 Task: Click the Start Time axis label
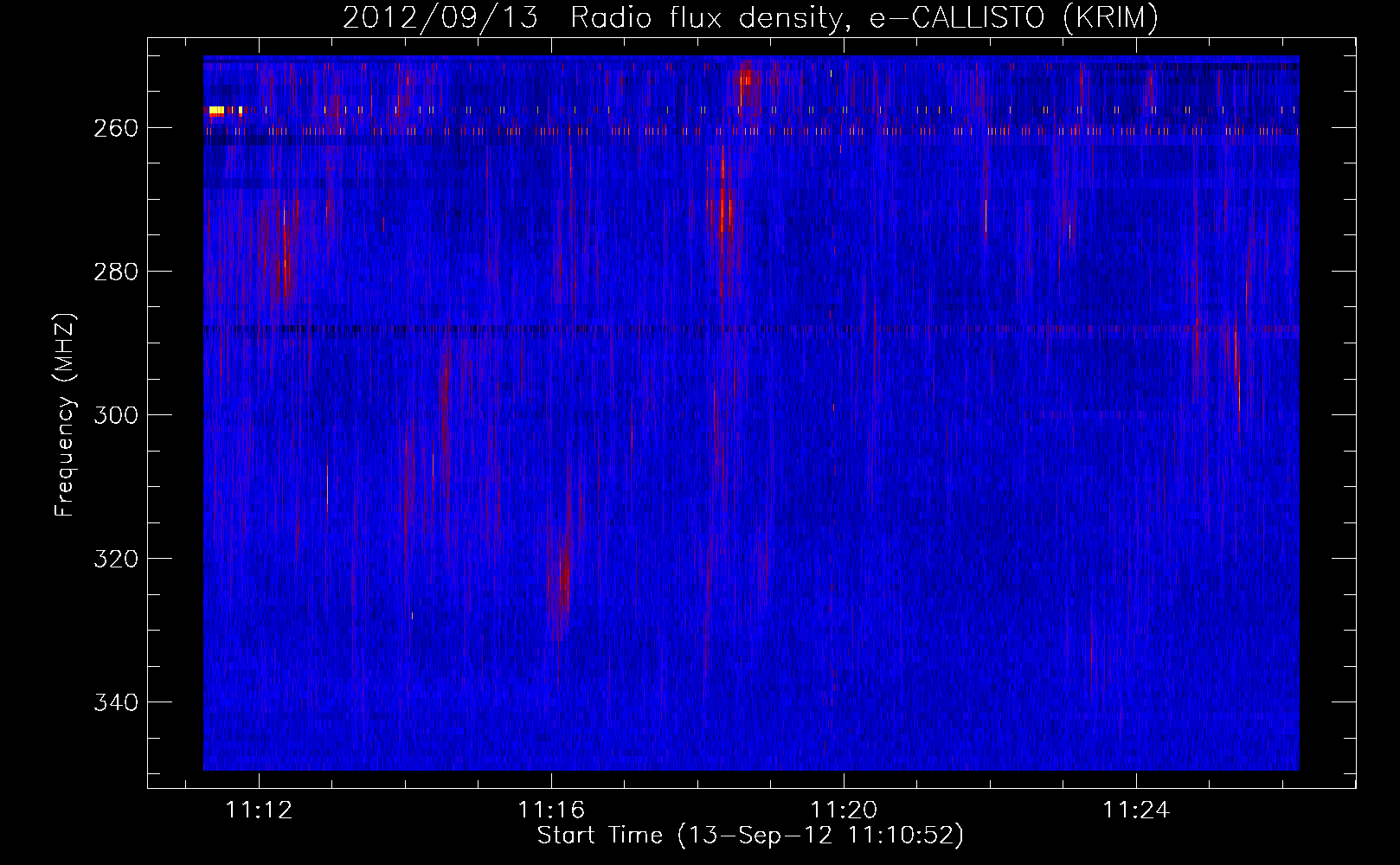point(750,836)
